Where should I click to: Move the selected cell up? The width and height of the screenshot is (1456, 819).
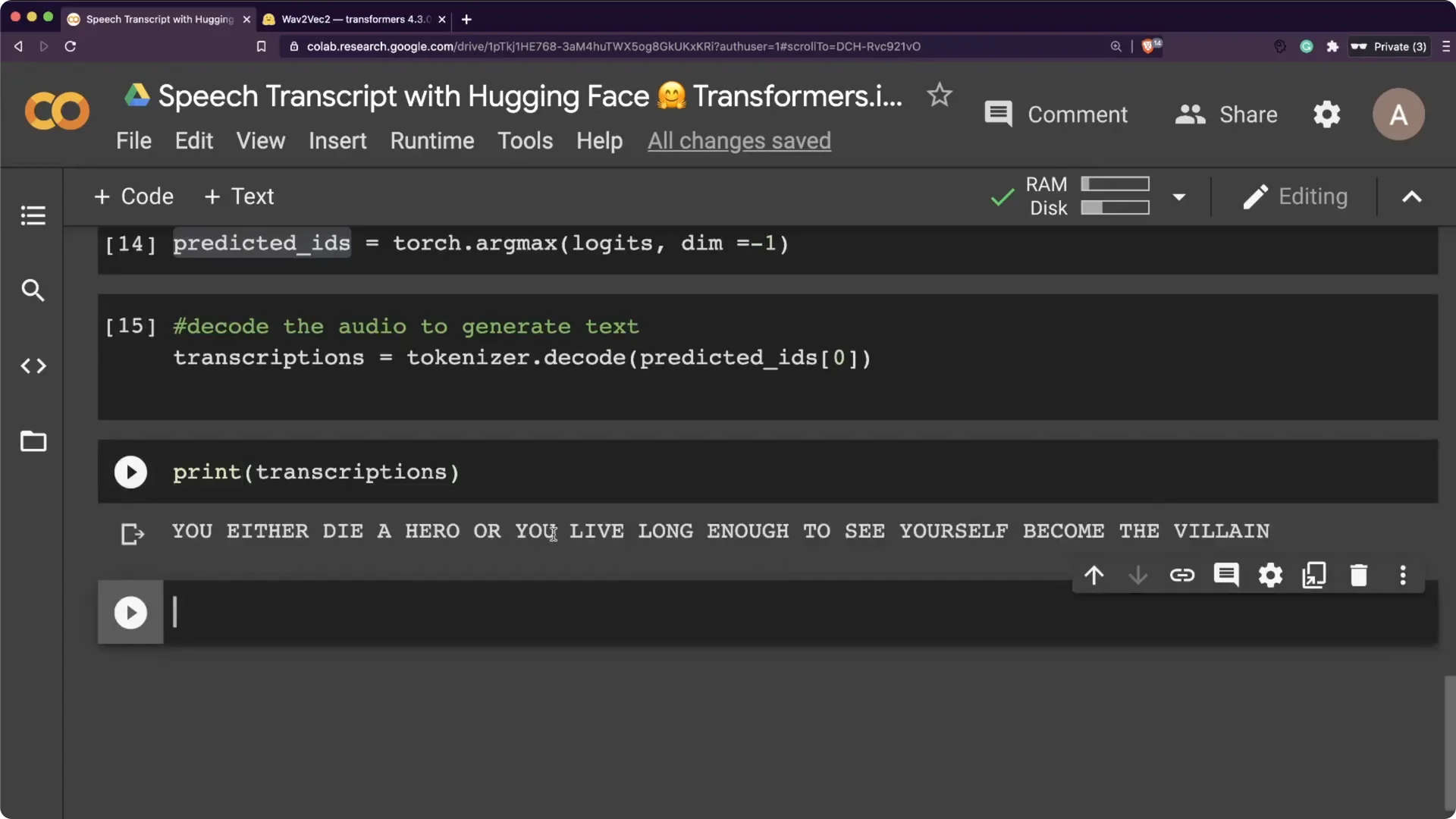click(1094, 575)
